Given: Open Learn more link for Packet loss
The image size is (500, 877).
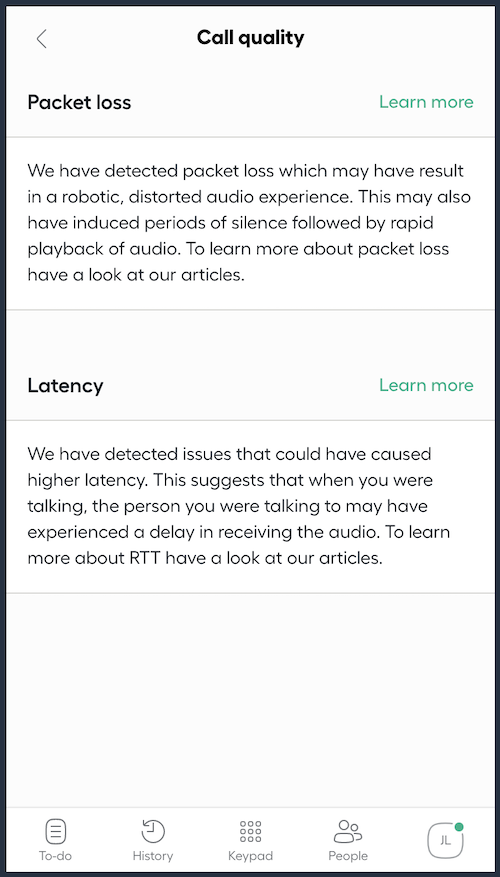Looking at the screenshot, I should [x=426, y=102].
